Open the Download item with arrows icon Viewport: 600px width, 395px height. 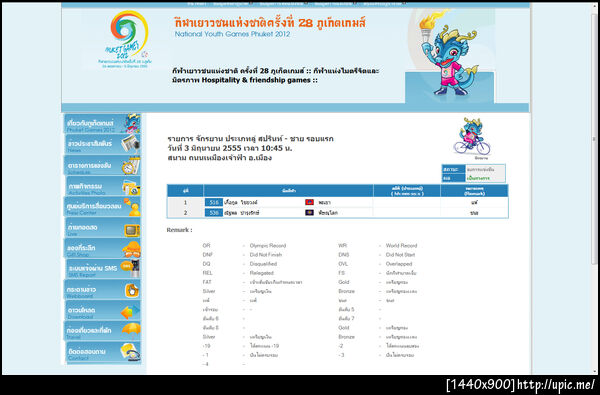[x=102, y=310]
